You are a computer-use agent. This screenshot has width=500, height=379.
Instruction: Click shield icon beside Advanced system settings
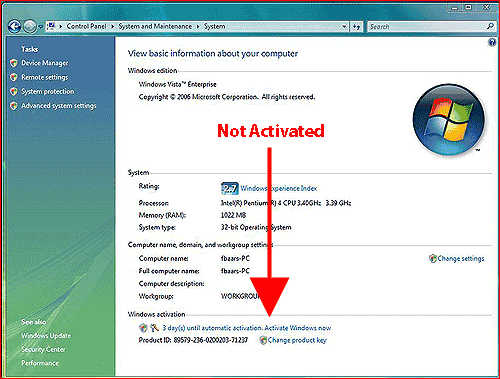(x=14, y=106)
